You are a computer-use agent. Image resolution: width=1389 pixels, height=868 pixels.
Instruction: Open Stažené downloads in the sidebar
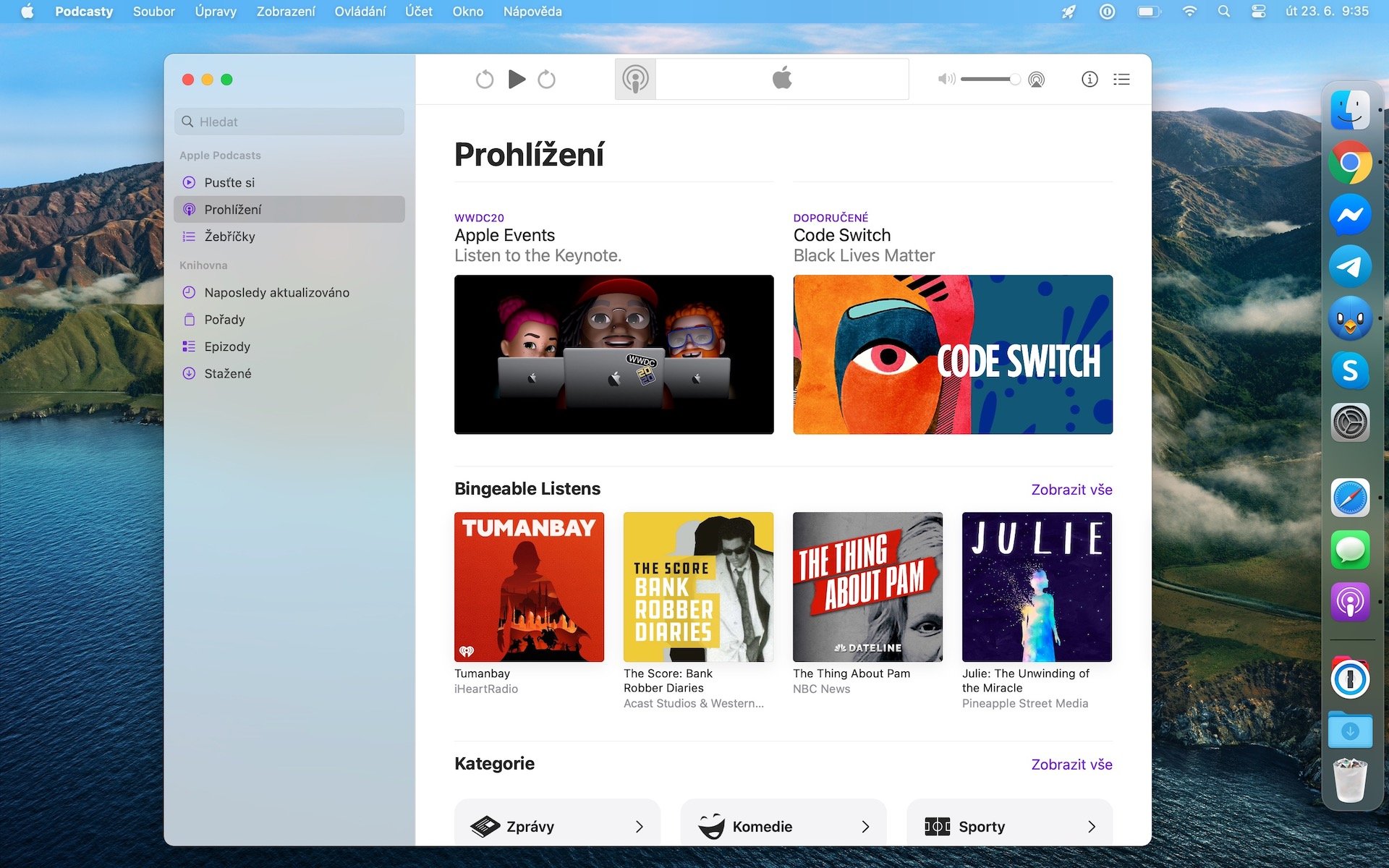click(289, 373)
